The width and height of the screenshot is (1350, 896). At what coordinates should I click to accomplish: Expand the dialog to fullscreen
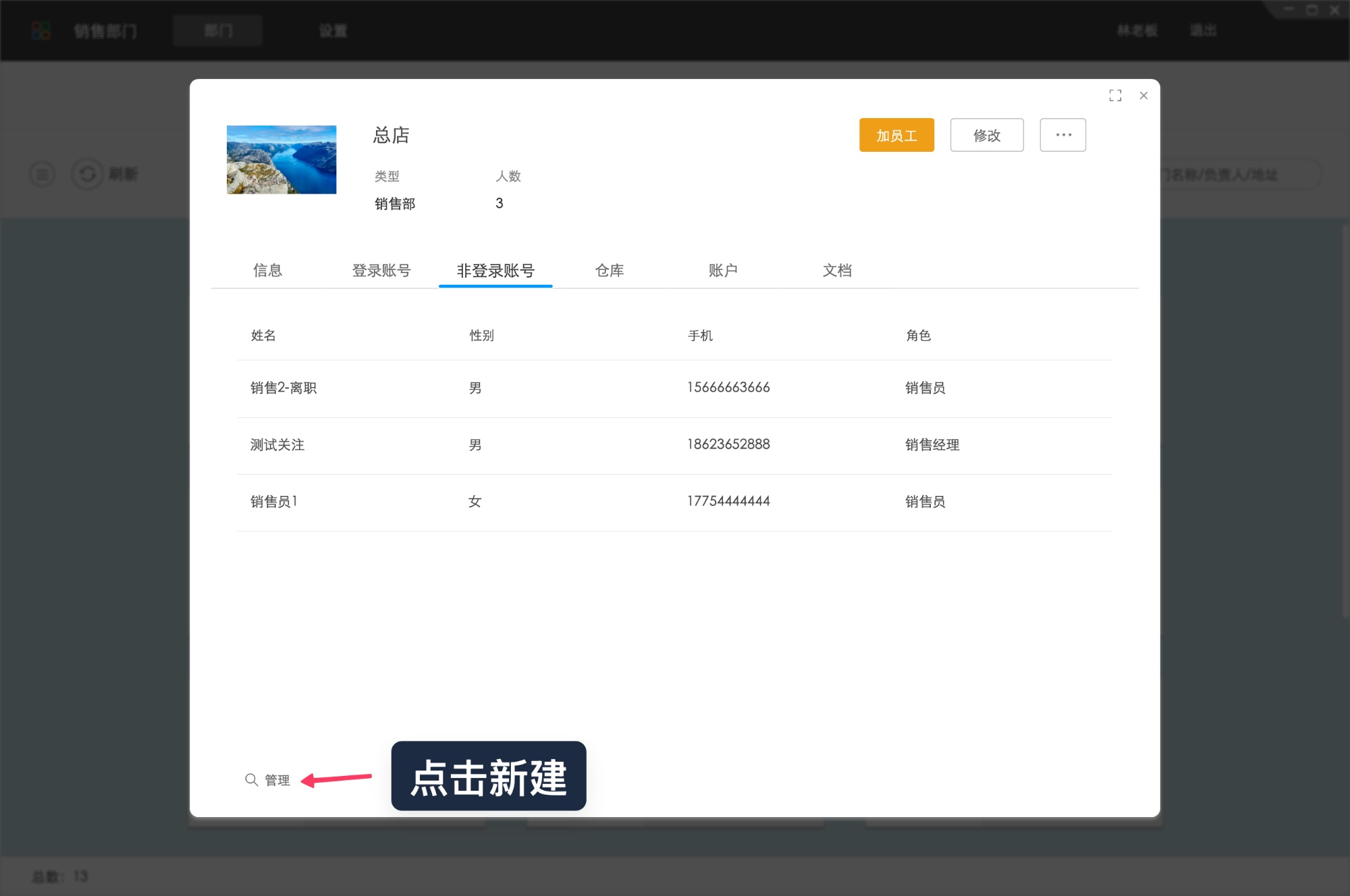click(1115, 96)
